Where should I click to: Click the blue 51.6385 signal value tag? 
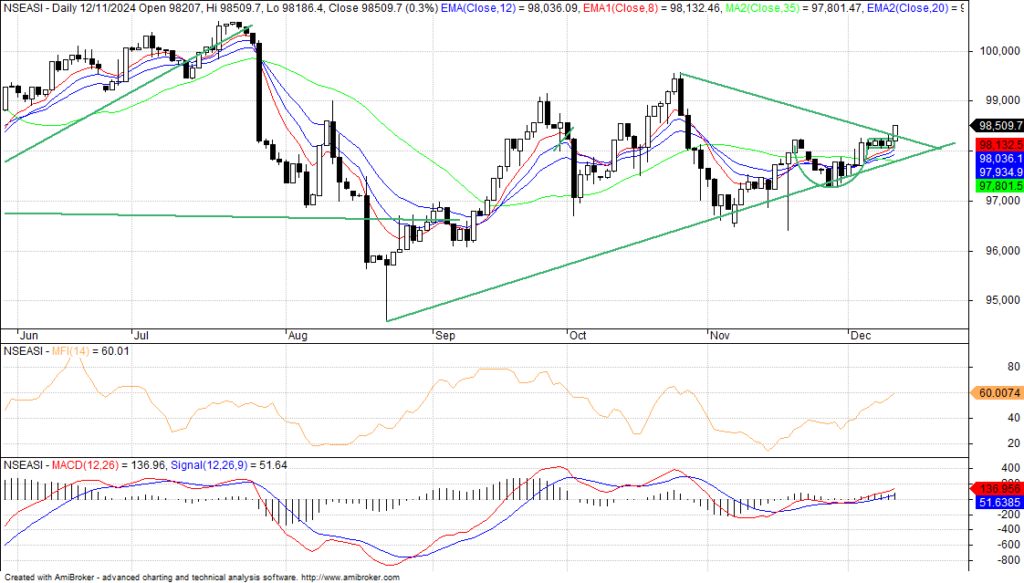[x=996, y=501]
